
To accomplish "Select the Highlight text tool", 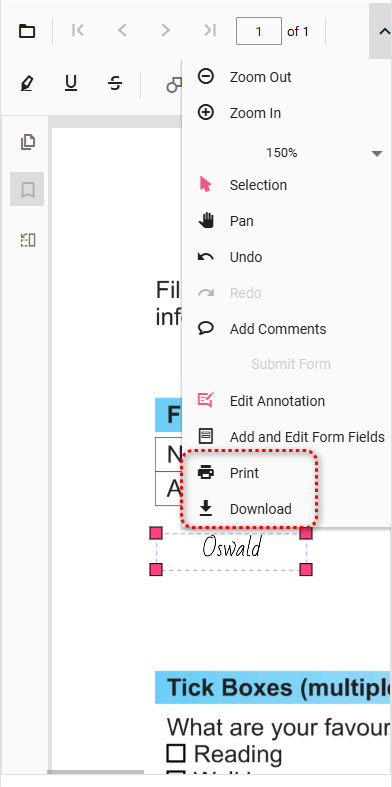I will pos(27,83).
